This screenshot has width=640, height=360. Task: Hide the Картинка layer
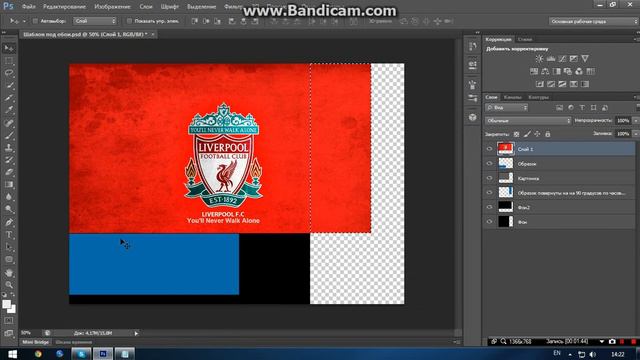pyautogui.click(x=489, y=178)
